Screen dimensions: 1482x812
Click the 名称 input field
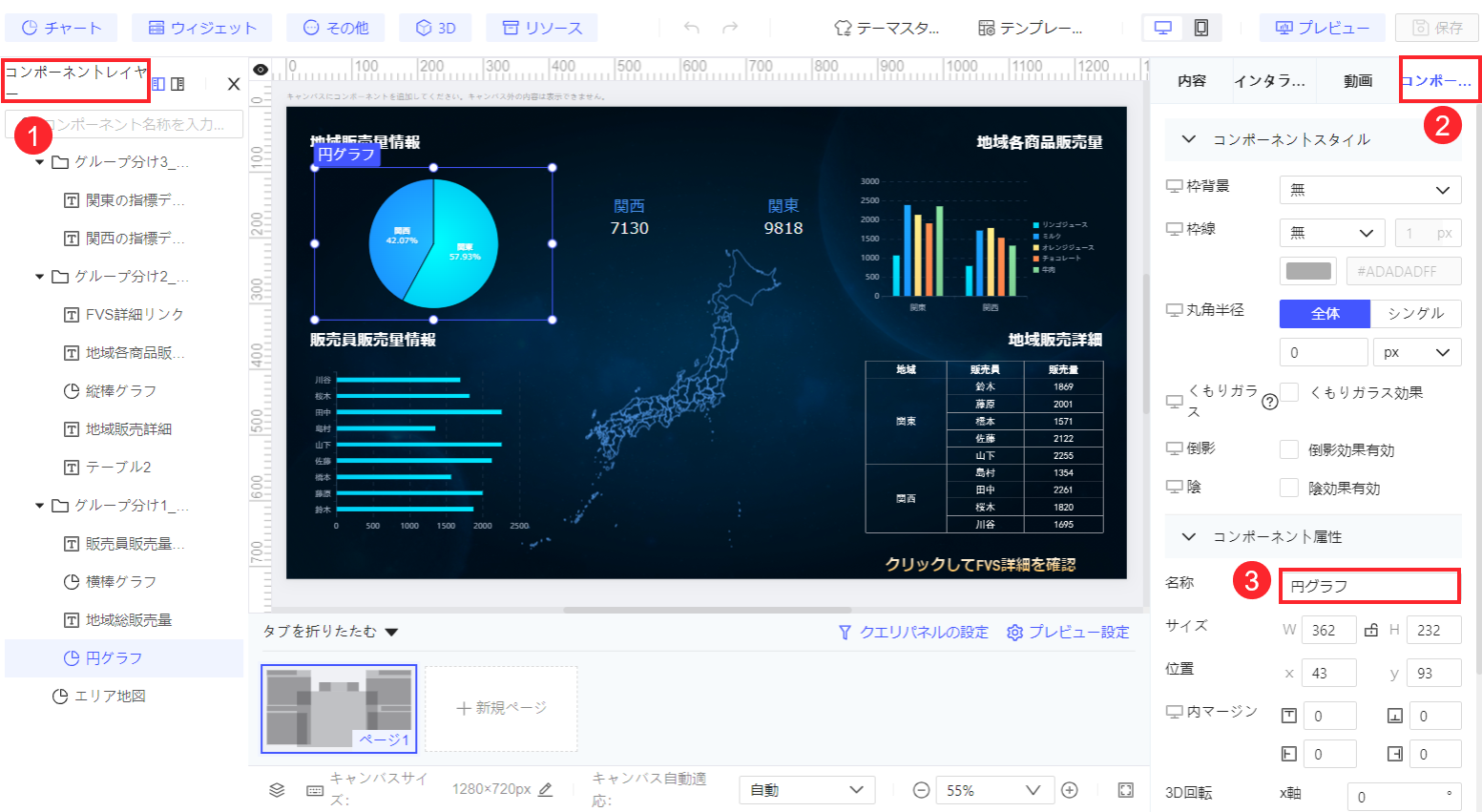point(1369,586)
